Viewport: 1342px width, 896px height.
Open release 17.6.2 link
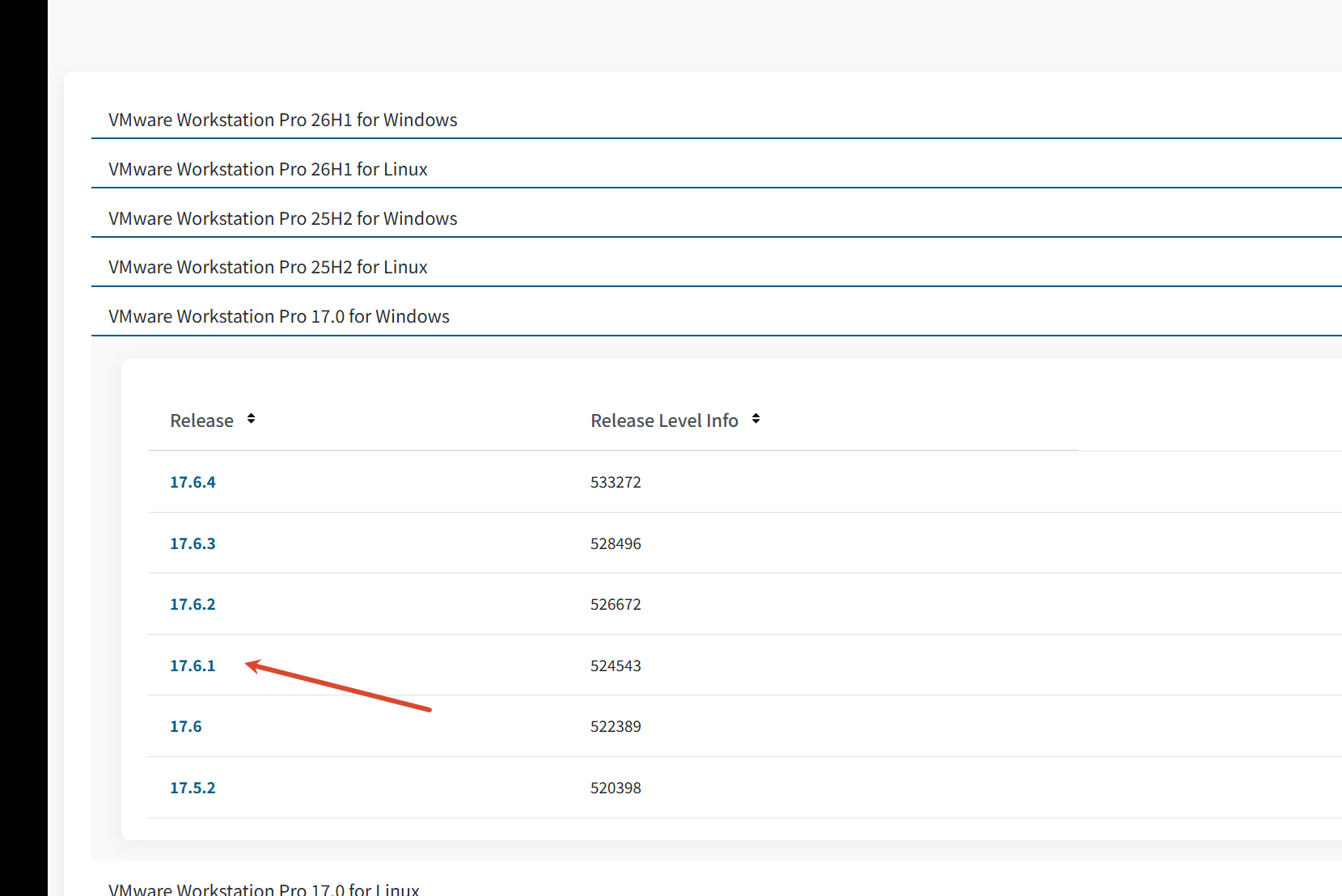[x=193, y=604]
